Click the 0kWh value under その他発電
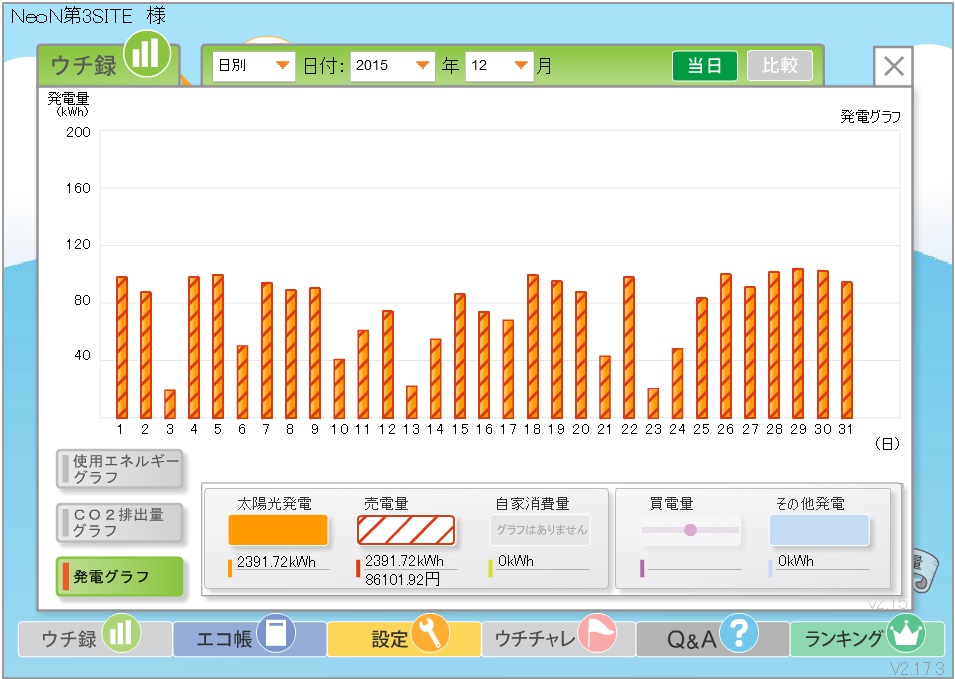955x679 pixels. coord(795,561)
